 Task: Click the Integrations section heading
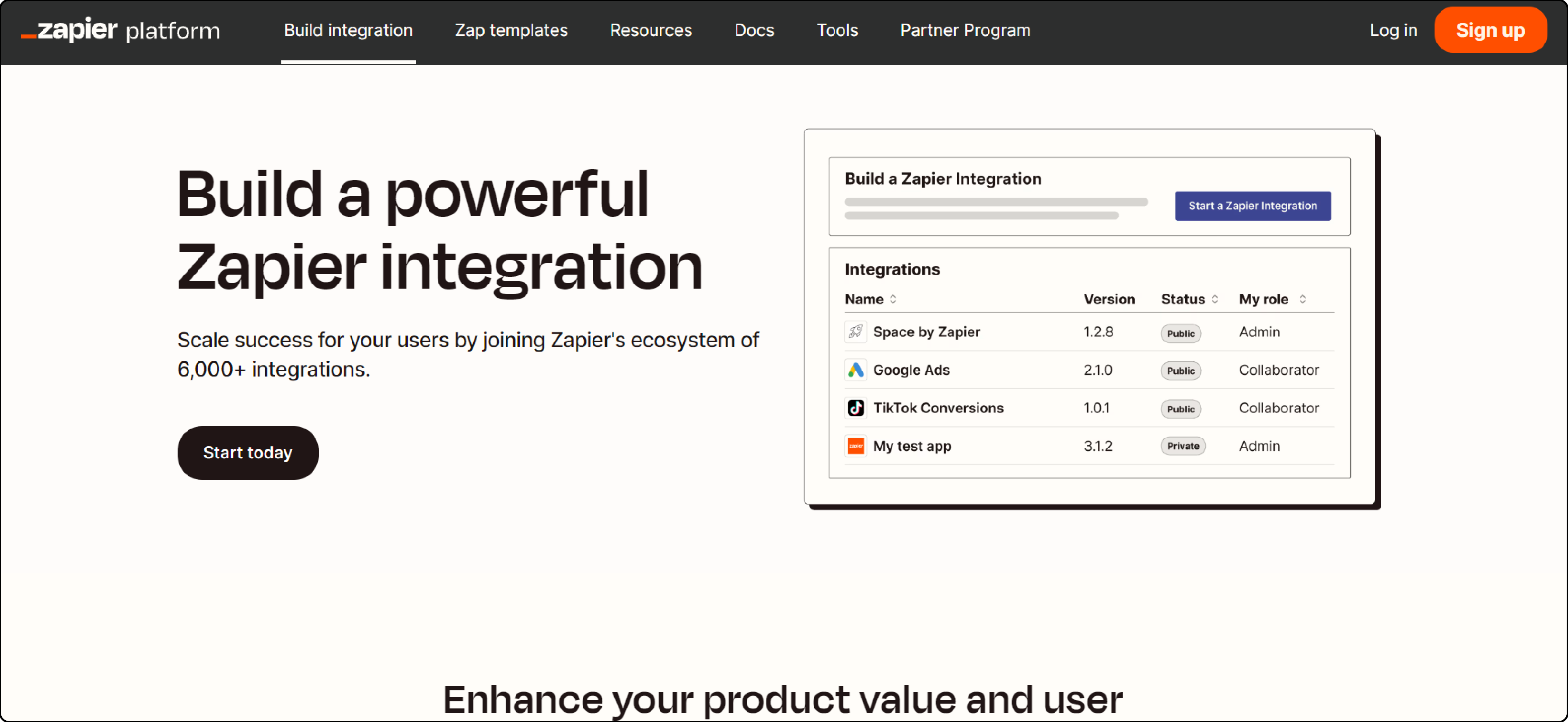(x=892, y=269)
